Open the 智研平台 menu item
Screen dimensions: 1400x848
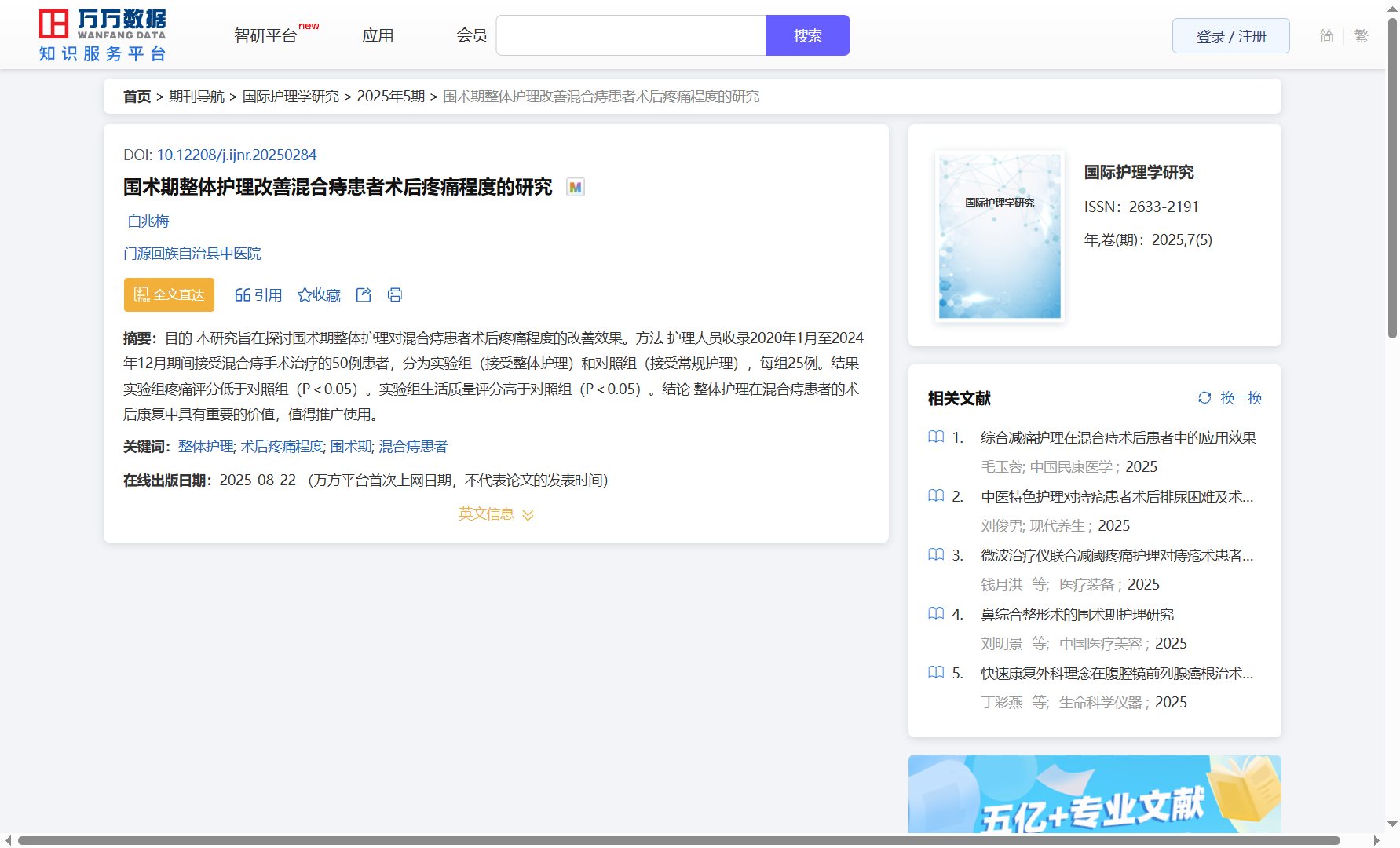(x=266, y=36)
